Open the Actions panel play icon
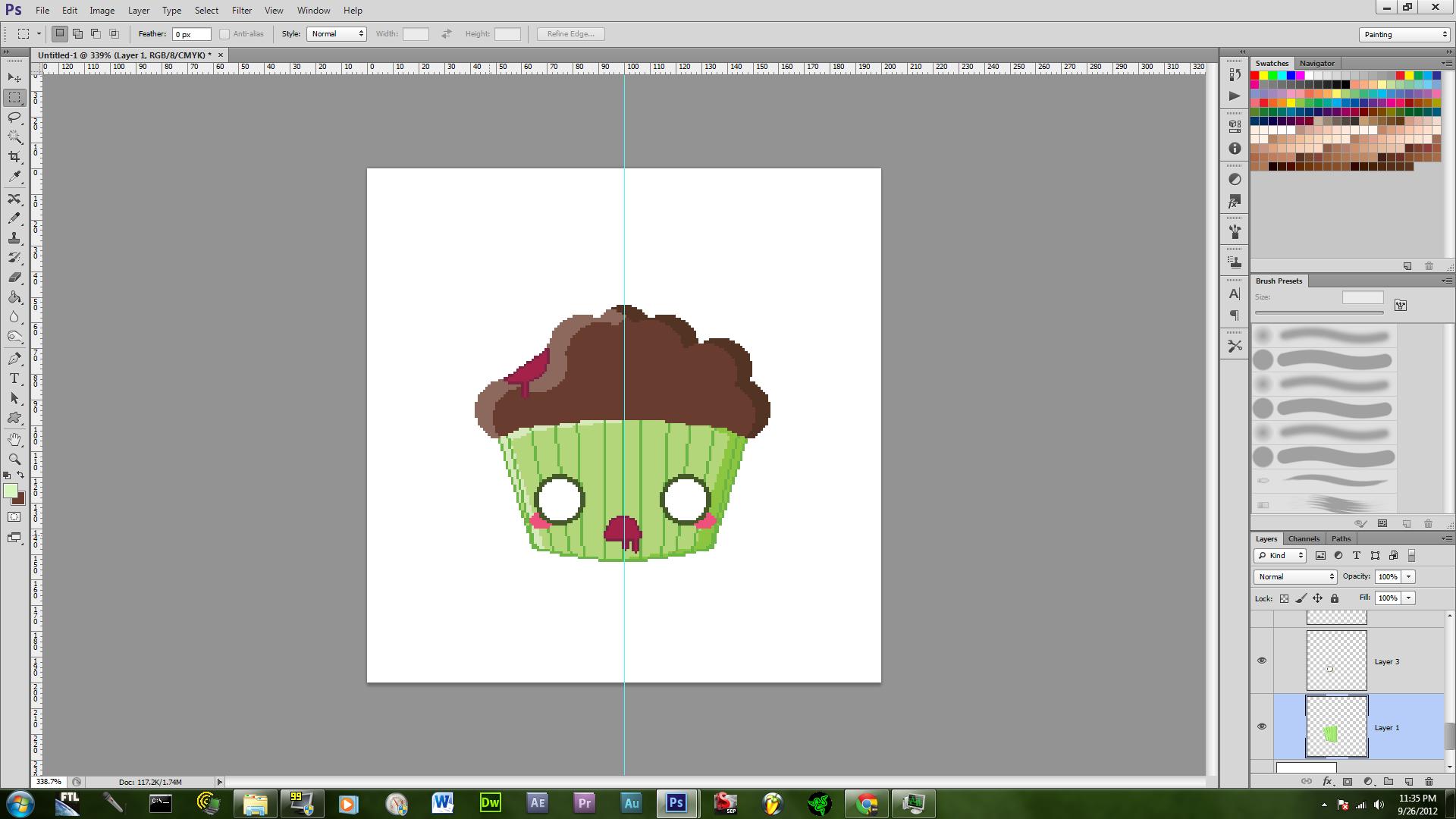 pyautogui.click(x=1235, y=96)
